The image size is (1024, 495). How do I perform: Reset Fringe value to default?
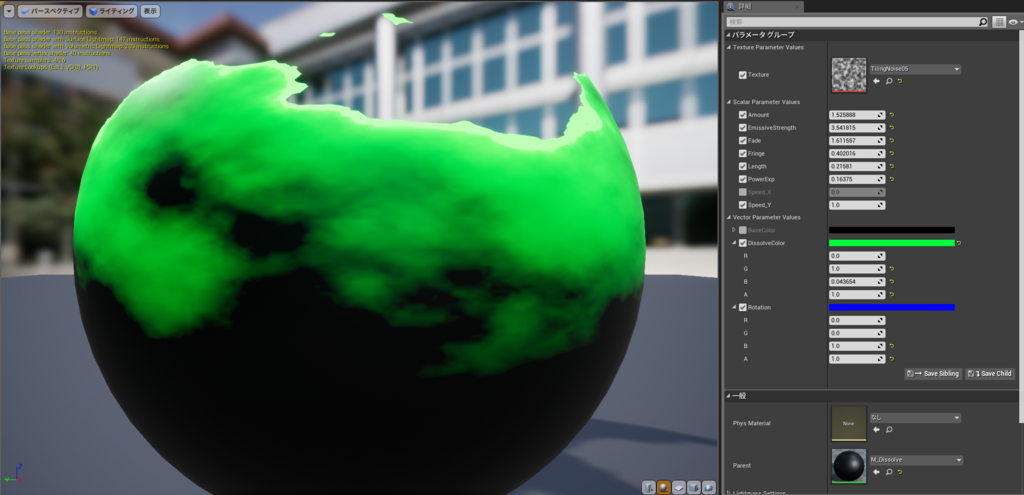891,153
